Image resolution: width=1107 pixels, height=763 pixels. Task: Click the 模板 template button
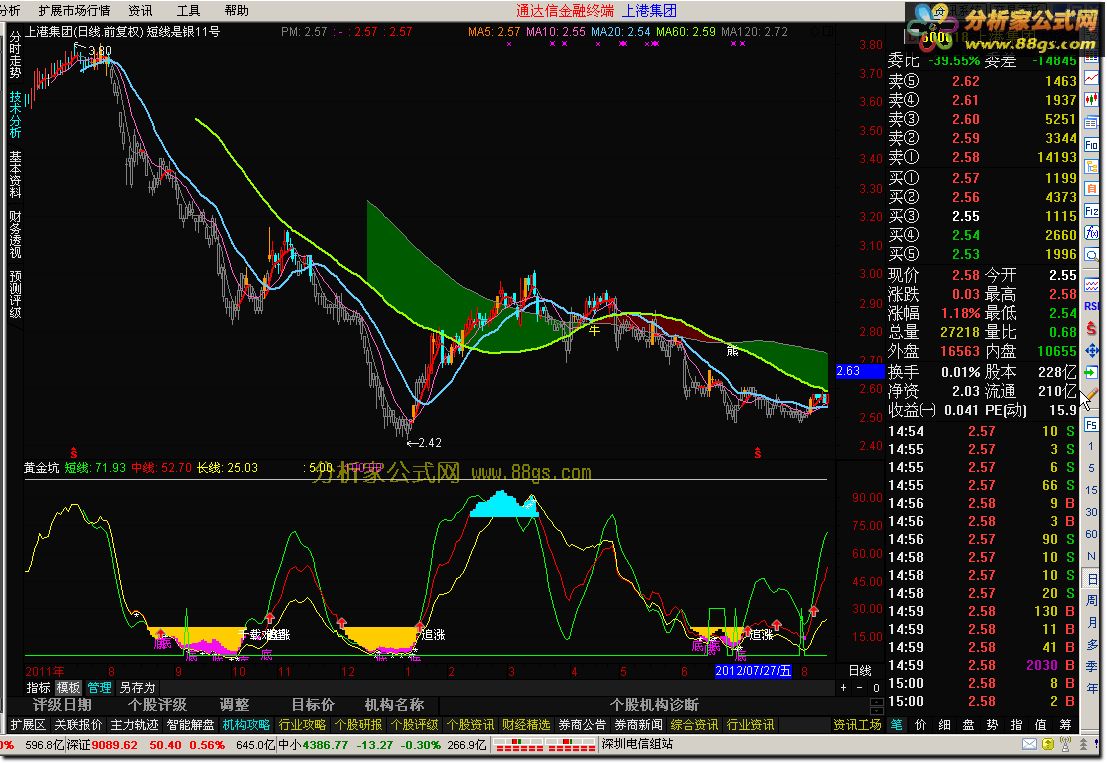68,687
